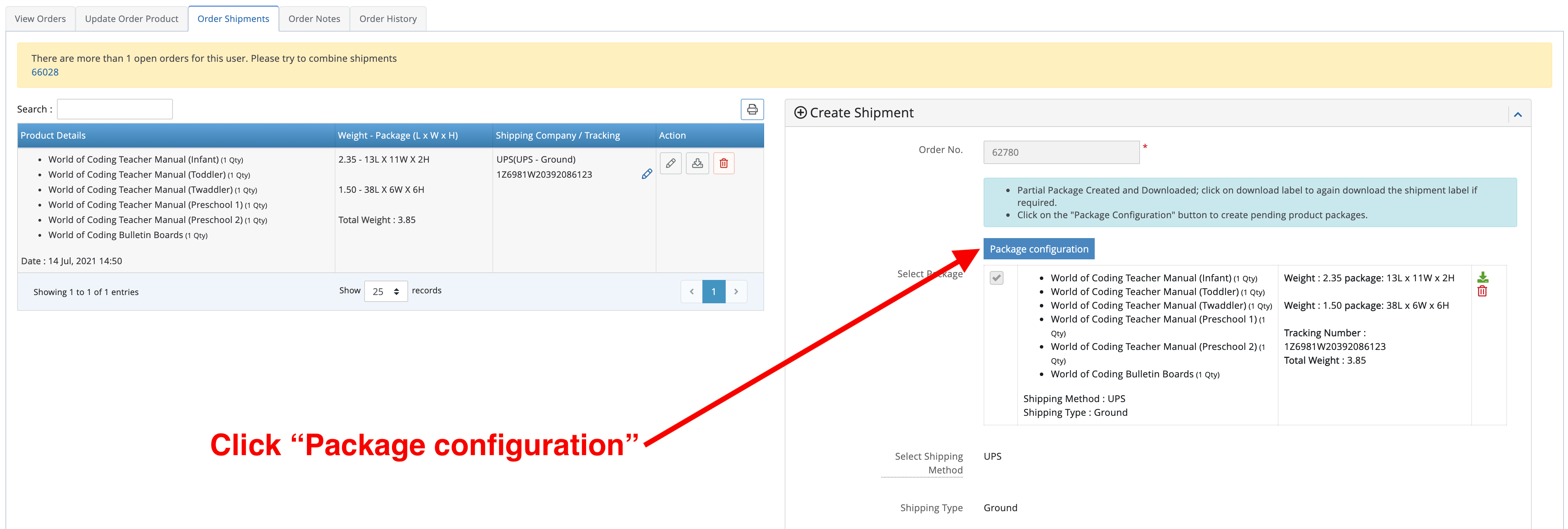Viewport: 1568px width, 529px height.
Task: Collapse the Create Shipment panel chevron
Action: tap(1518, 115)
